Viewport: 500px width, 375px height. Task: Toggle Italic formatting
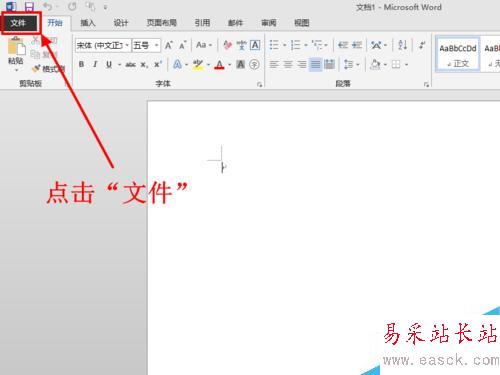tap(95, 64)
